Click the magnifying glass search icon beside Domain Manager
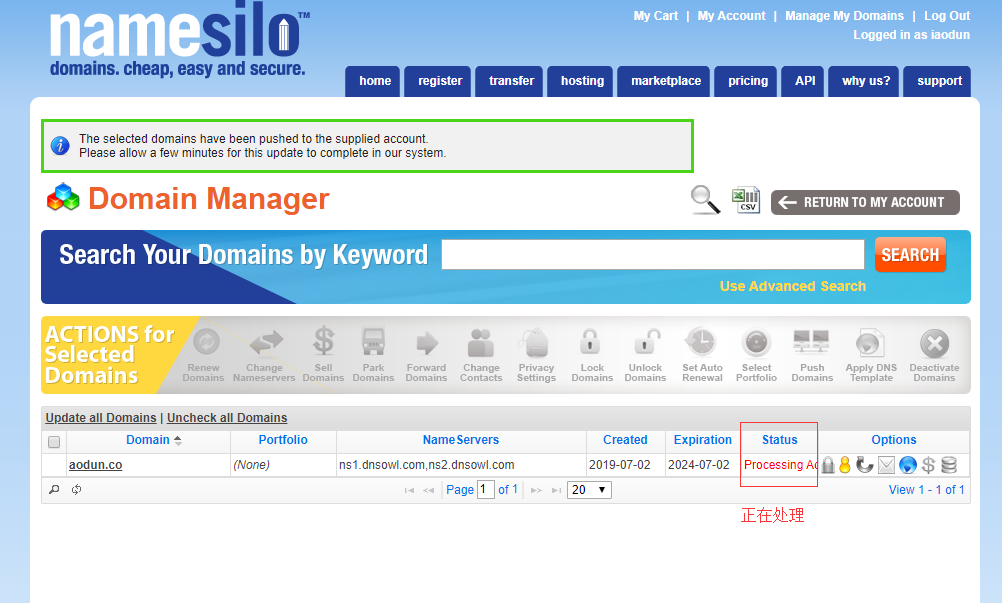 point(705,200)
